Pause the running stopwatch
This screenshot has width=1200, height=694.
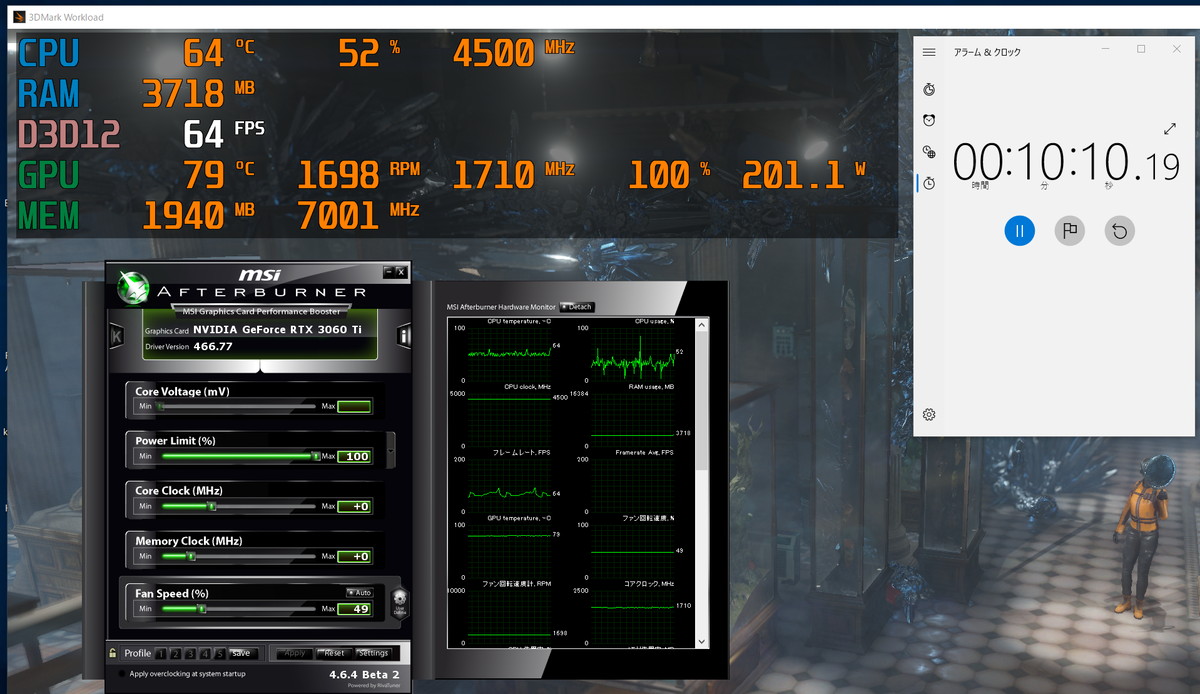click(1019, 231)
